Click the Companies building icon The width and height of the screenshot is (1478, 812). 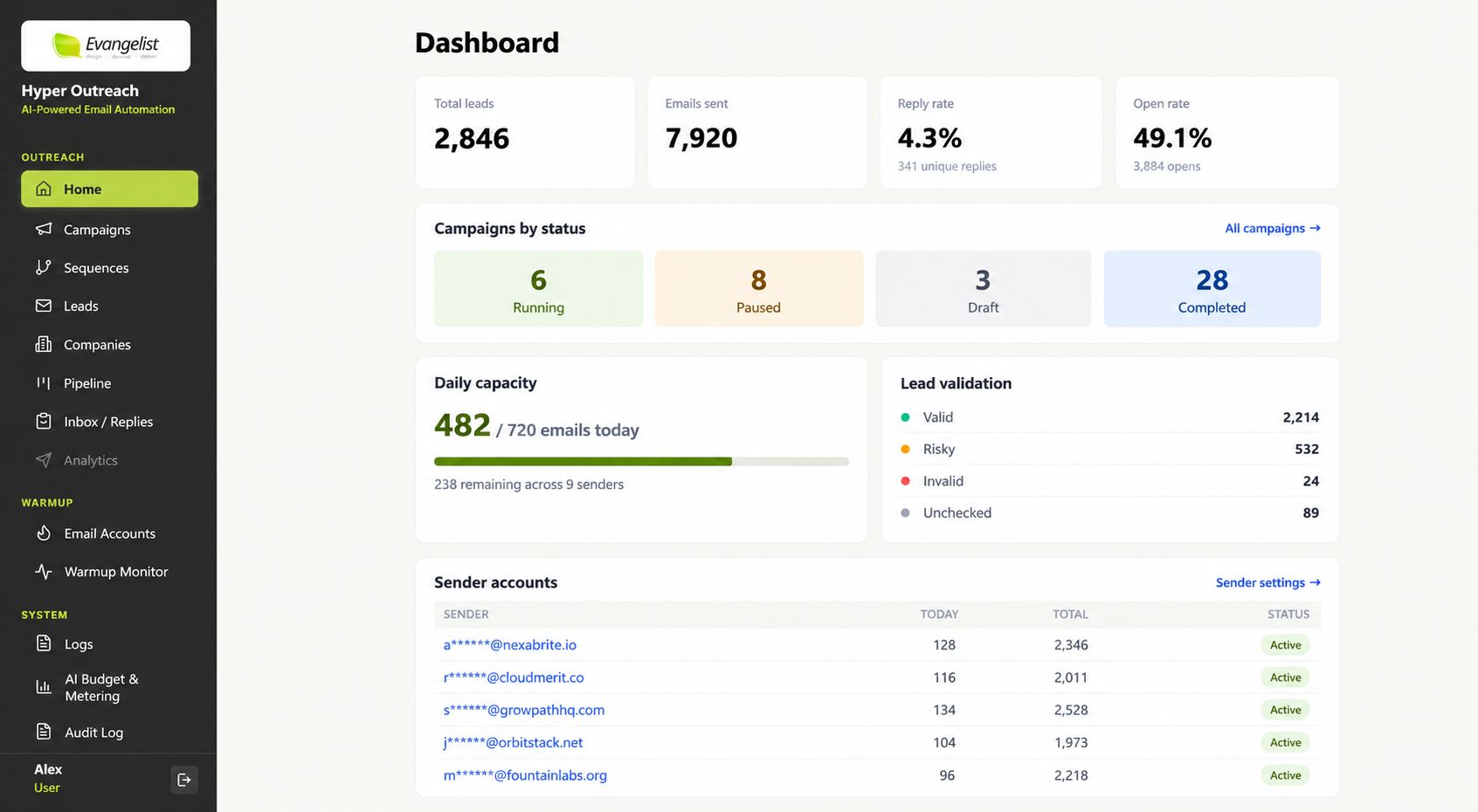click(x=44, y=344)
